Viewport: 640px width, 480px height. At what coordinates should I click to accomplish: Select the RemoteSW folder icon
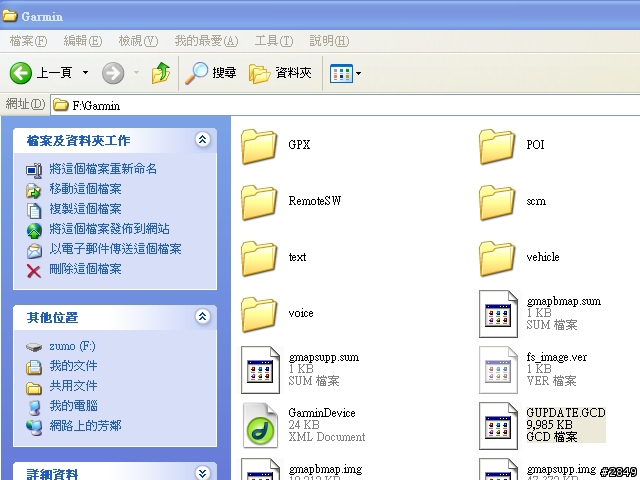[259, 202]
